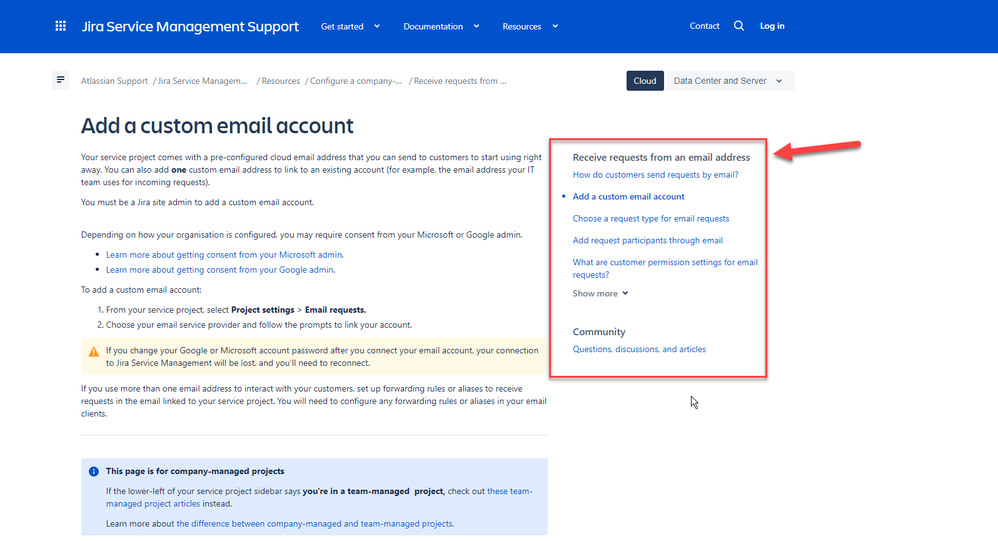This screenshot has width=998, height=541.
Task: Open customer permission settings for email requests link
Action: tap(665, 268)
